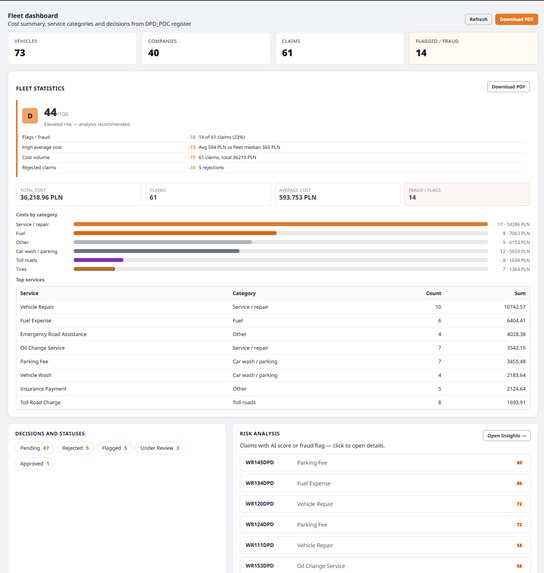Select Emergency Road Assistance table row

click(x=273, y=334)
